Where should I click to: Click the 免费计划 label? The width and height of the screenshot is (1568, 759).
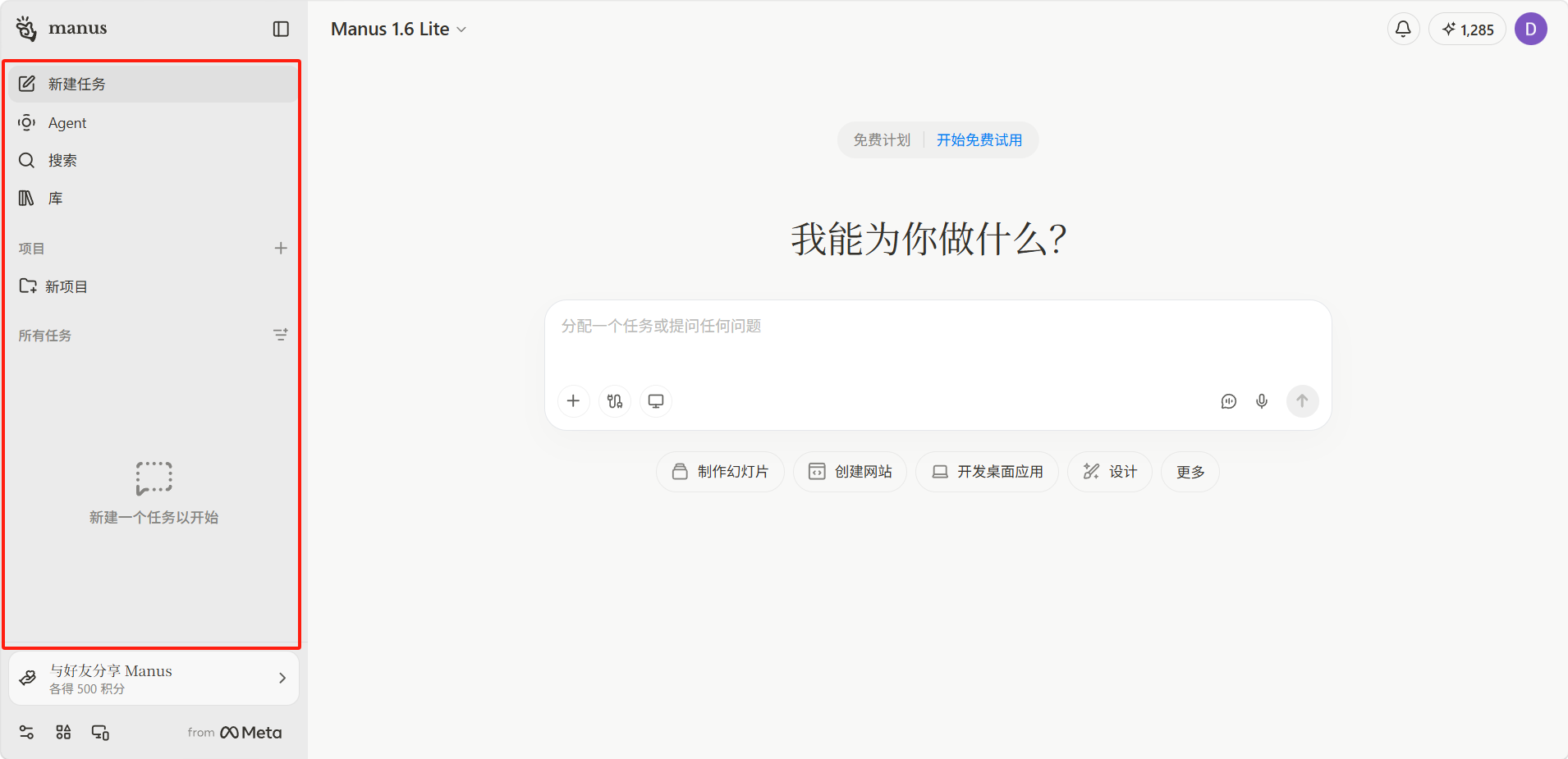click(x=882, y=140)
